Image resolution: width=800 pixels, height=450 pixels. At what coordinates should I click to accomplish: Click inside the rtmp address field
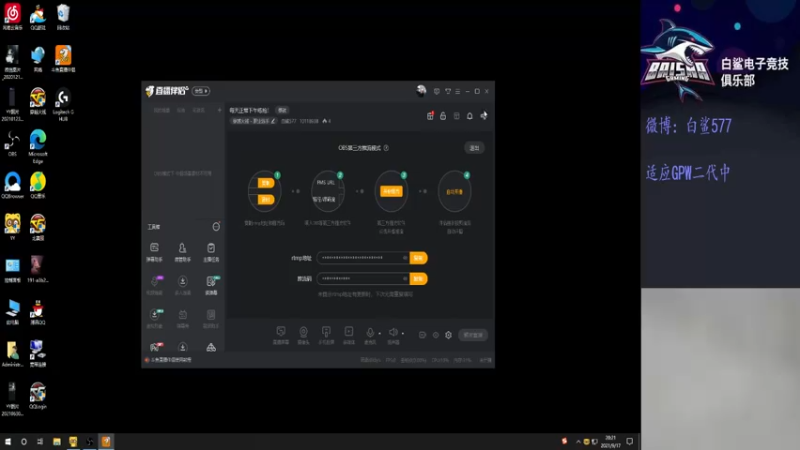click(x=362, y=258)
